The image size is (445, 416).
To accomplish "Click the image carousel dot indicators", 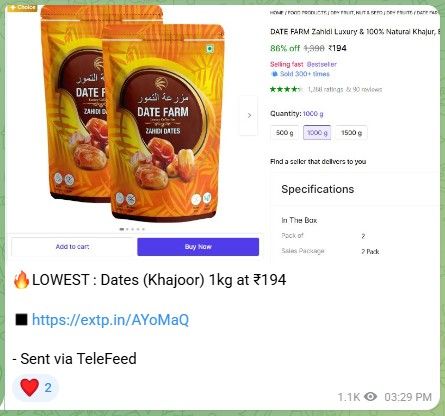I will tap(132, 229).
